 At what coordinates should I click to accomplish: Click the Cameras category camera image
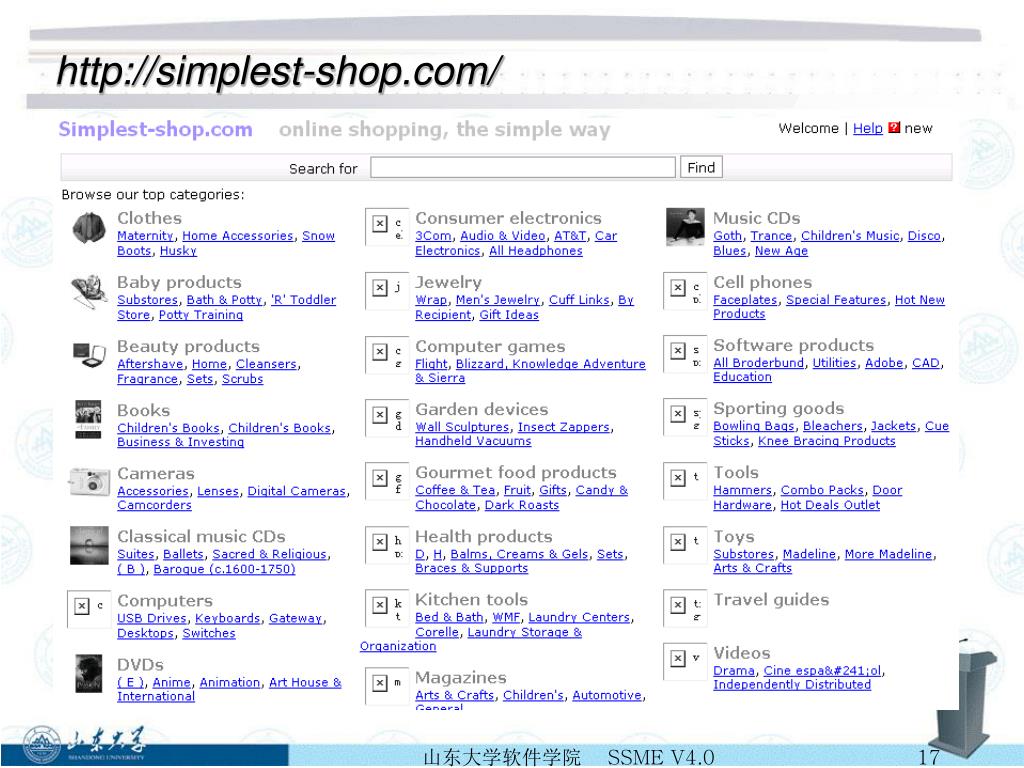(89, 483)
